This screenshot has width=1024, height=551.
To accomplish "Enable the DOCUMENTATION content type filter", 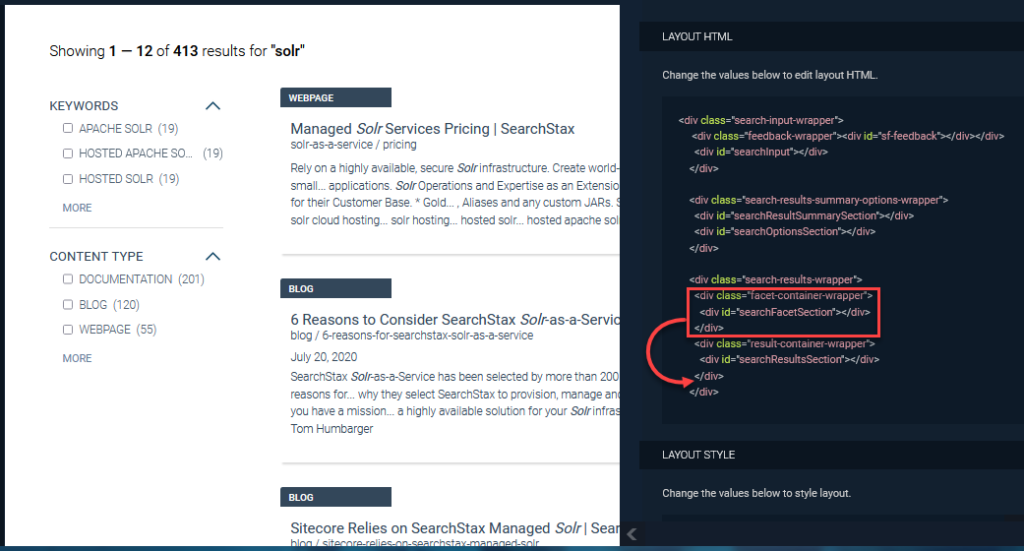I will (x=68, y=279).
